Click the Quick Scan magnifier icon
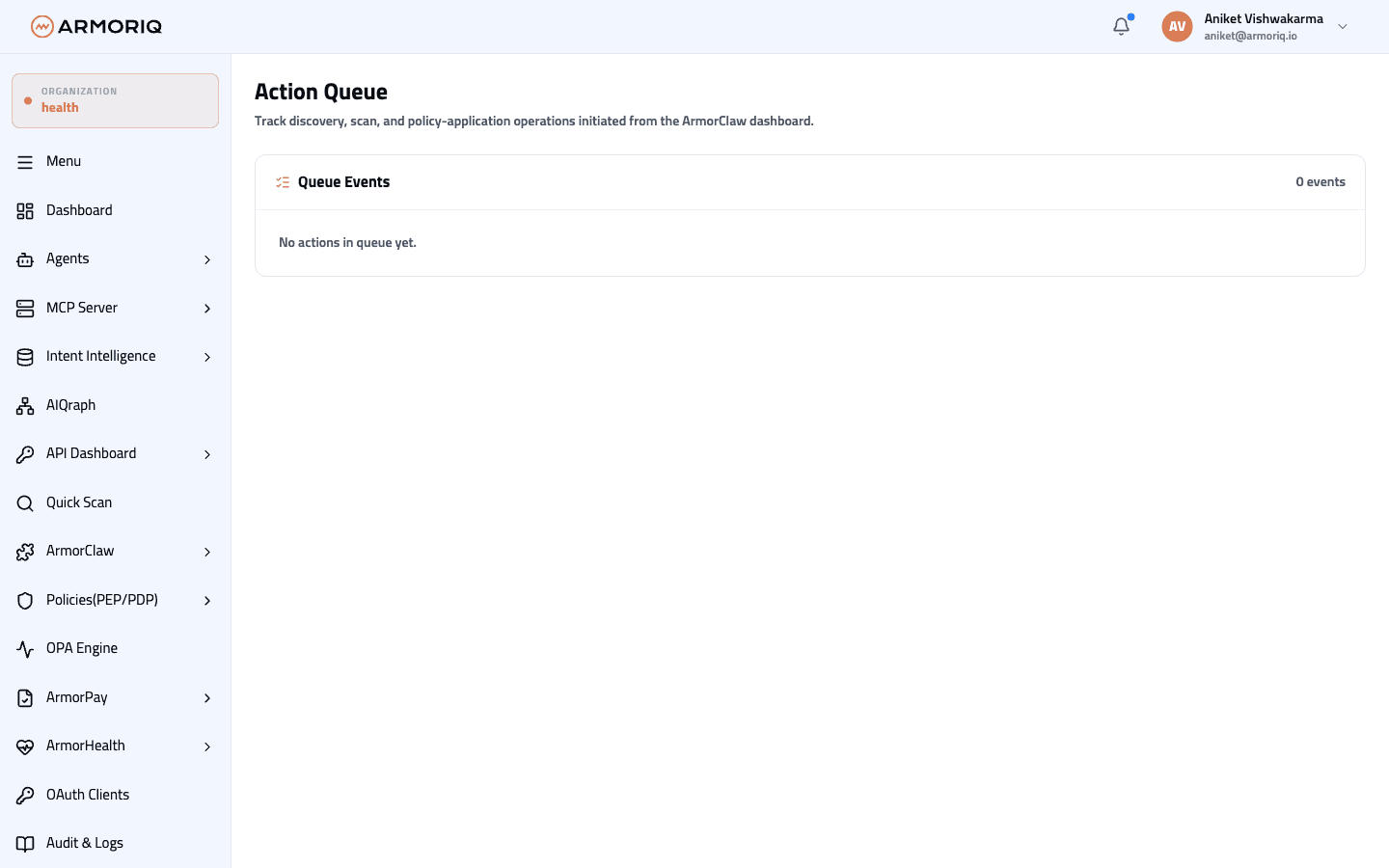 tap(25, 502)
